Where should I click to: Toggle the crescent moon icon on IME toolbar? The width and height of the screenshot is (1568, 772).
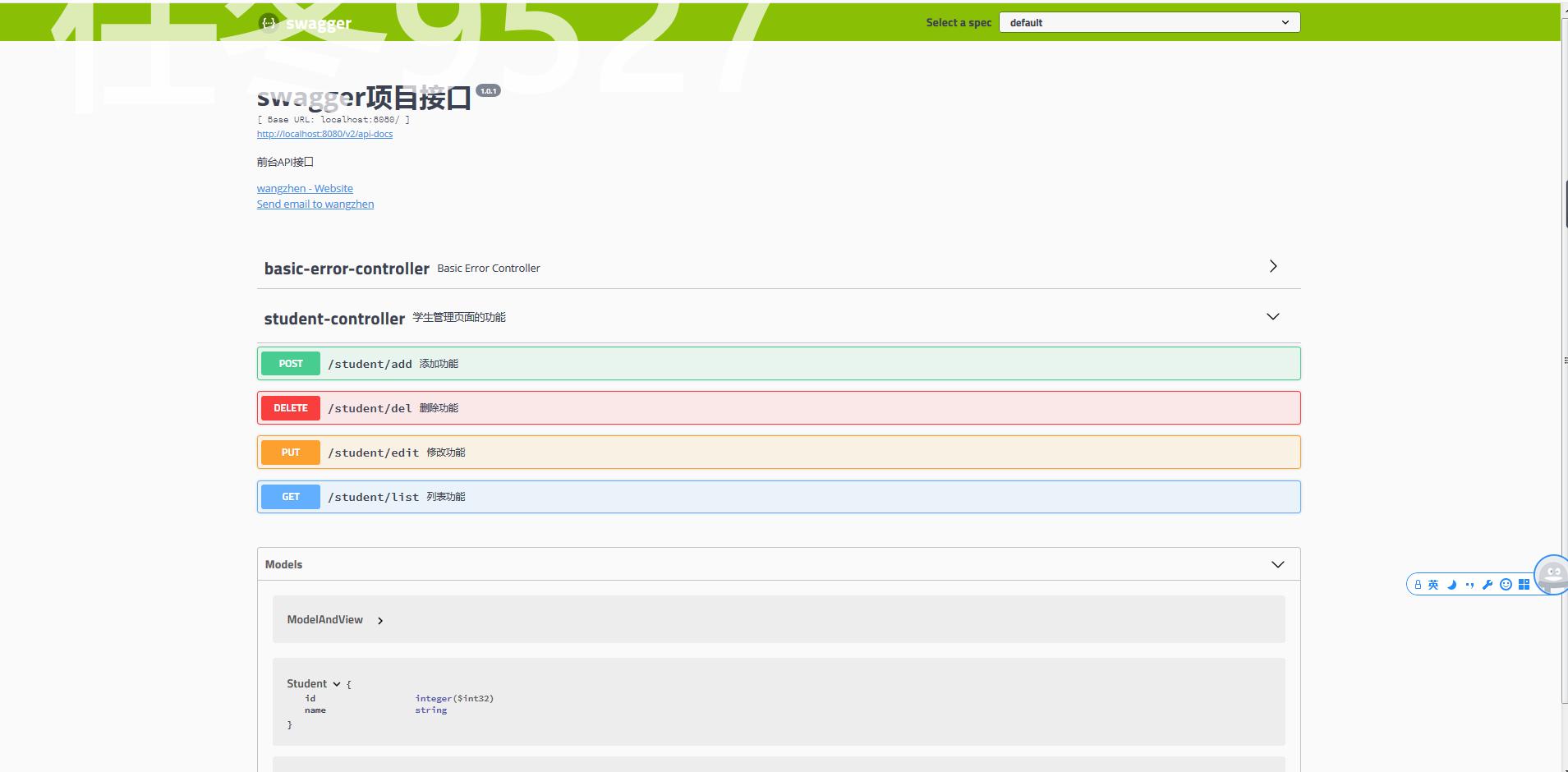click(x=1451, y=585)
